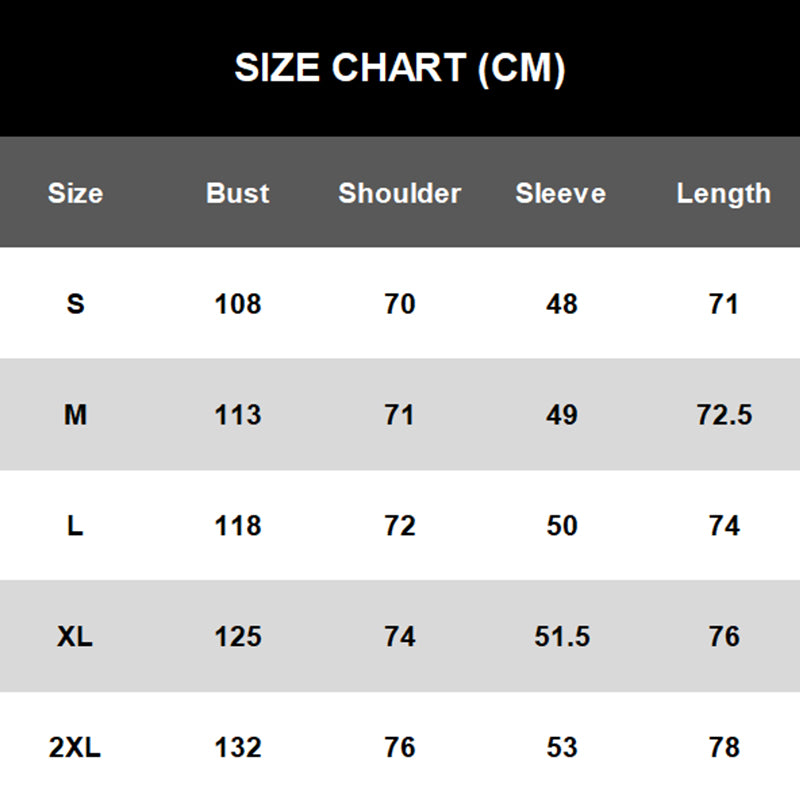The height and width of the screenshot is (800, 800).
Task: Select sleeve value 50 for size L
Action: click(562, 526)
